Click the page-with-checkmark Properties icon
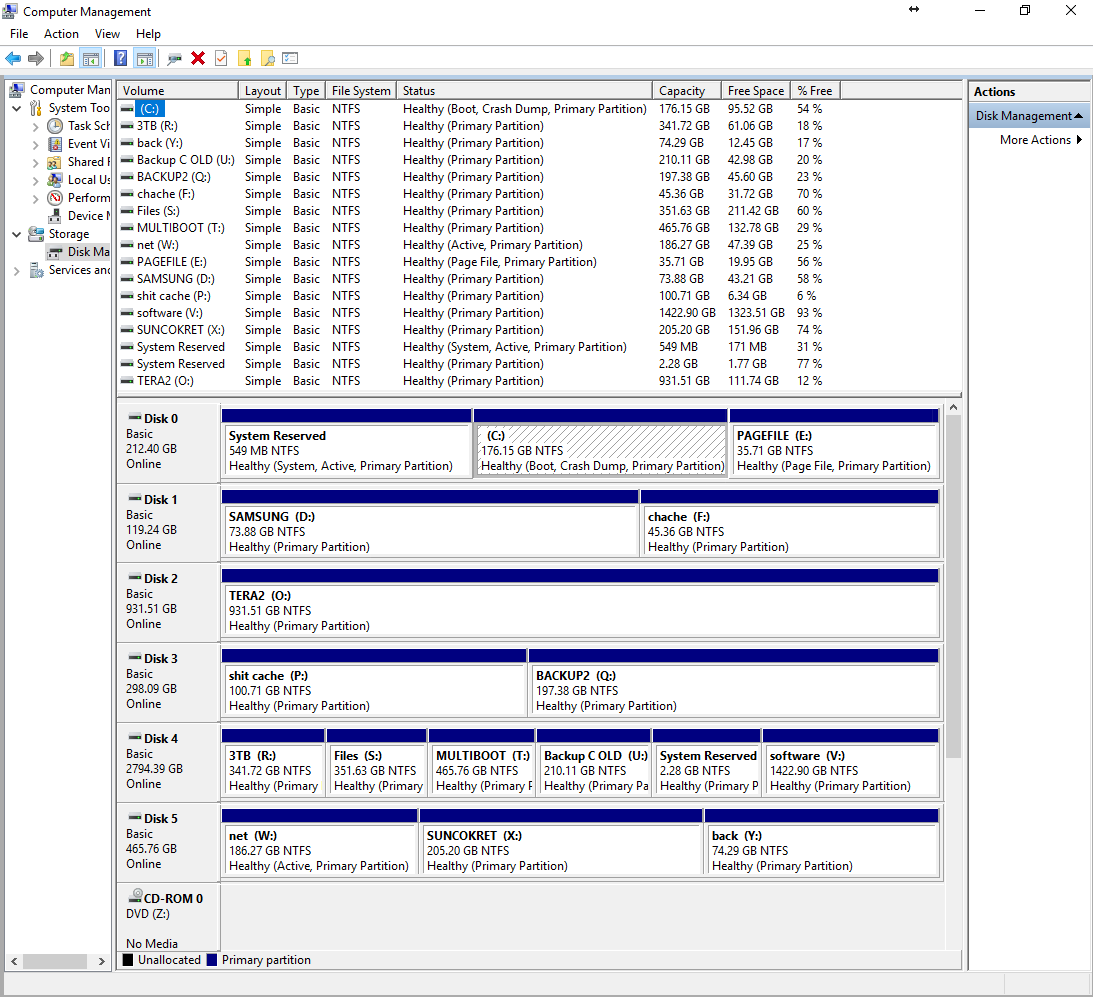 click(x=221, y=59)
